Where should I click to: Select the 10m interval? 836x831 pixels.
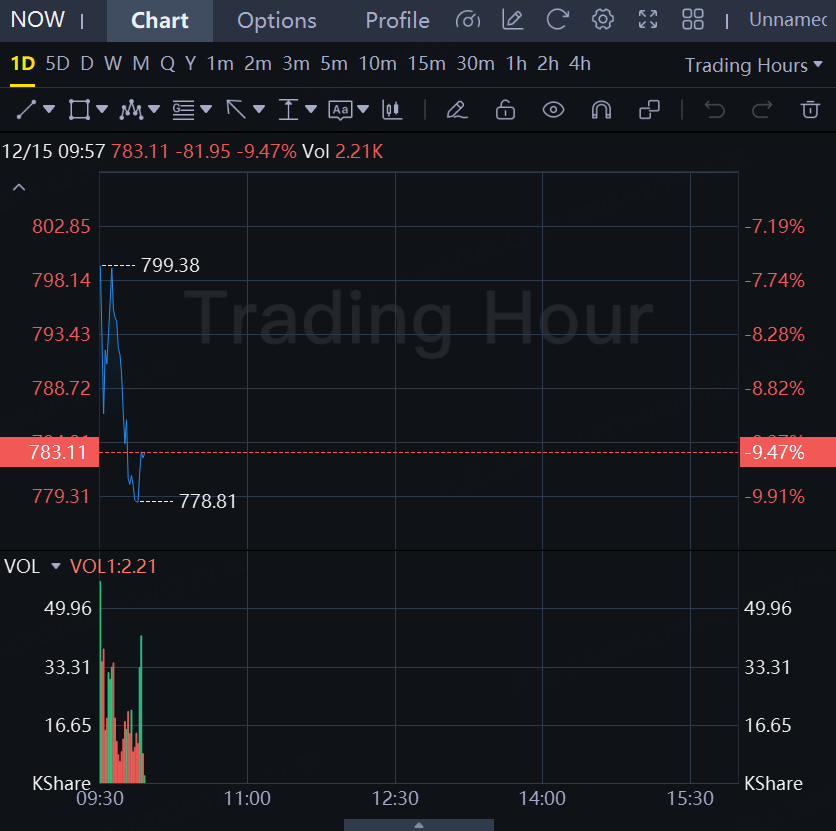point(377,64)
